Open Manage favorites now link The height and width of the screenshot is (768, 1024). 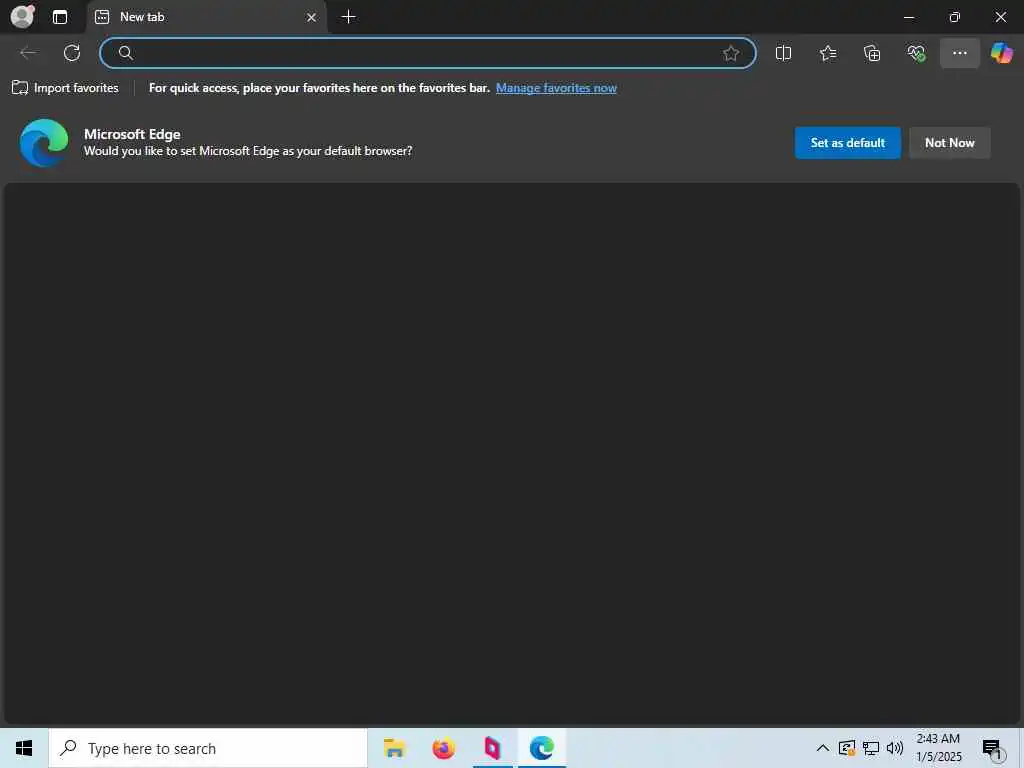pyautogui.click(x=556, y=88)
